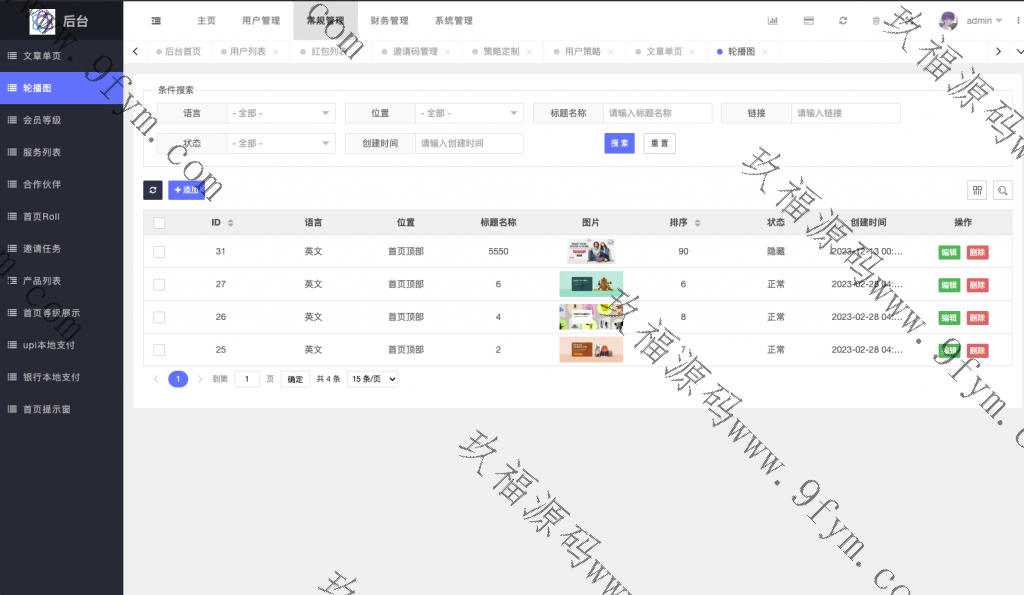Click the red 删除 button for ID 27
The width and height of the screenshot is (1024, 595).
tap(977, 285)
